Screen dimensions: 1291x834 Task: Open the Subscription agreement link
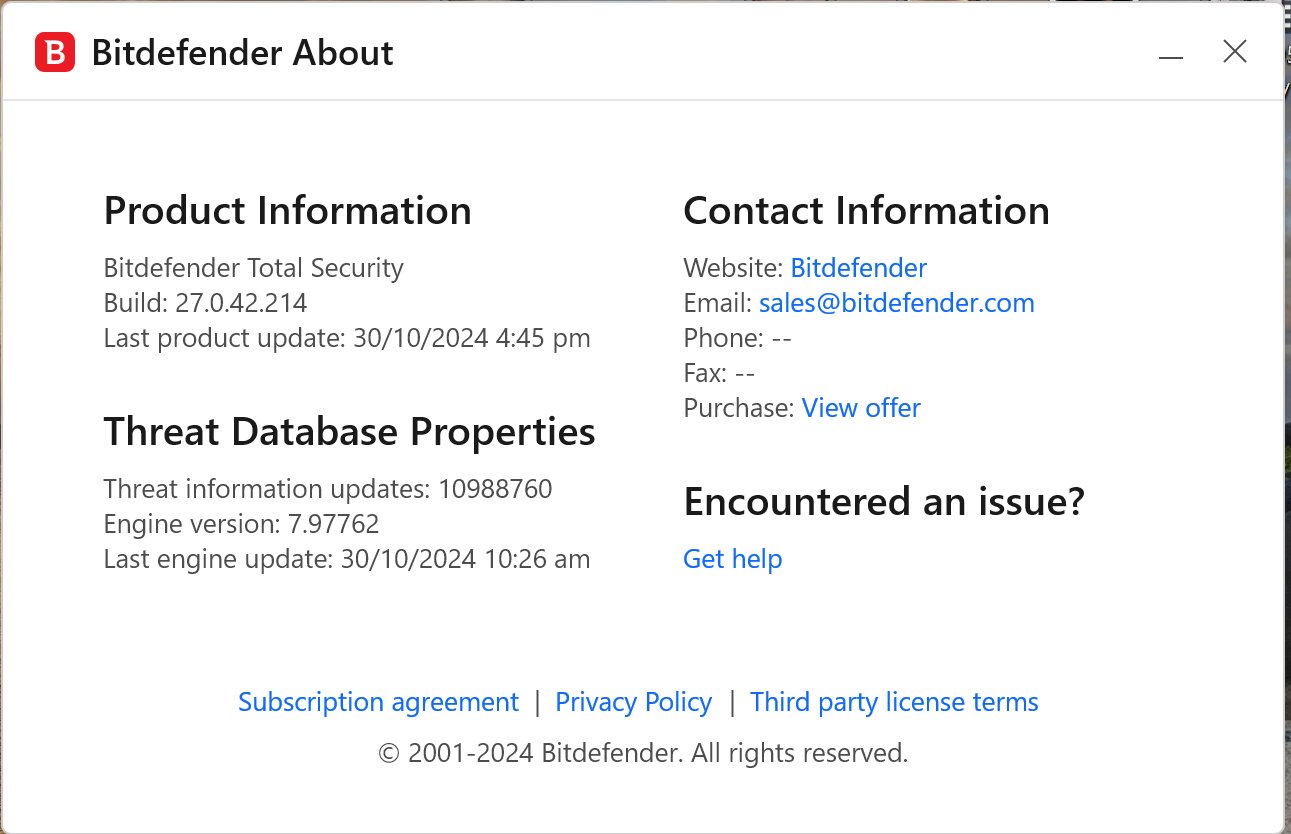(x=378, y=702)
